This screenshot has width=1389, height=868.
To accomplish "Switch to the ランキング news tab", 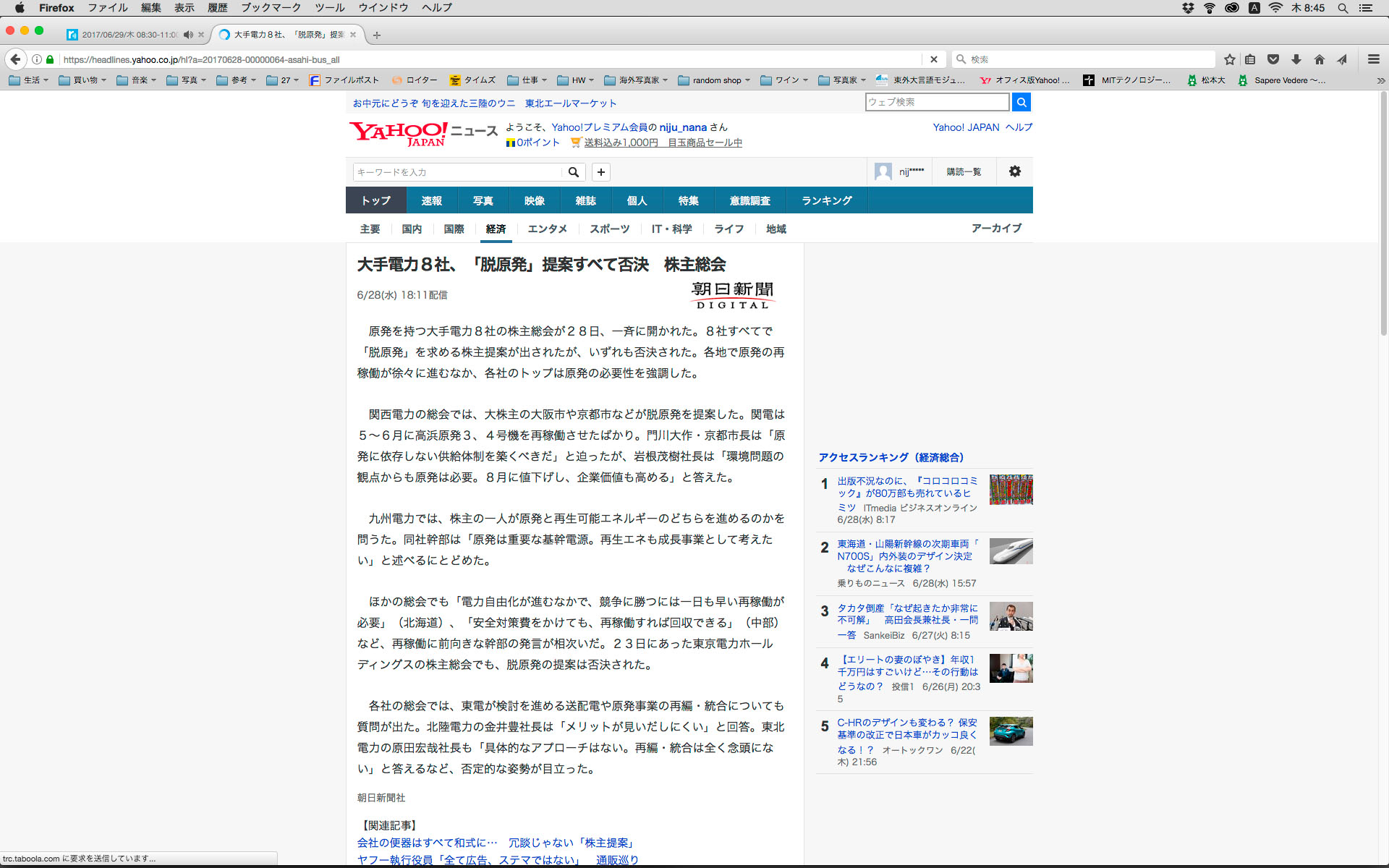I will (826, 200).
